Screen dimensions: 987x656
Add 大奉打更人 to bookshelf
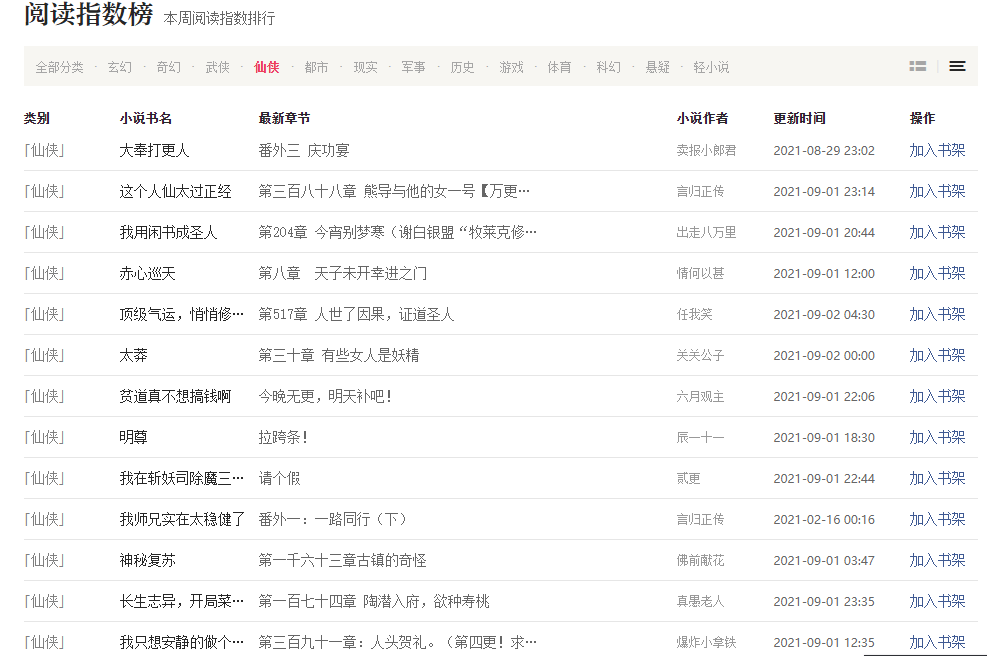tap(936, 150)
